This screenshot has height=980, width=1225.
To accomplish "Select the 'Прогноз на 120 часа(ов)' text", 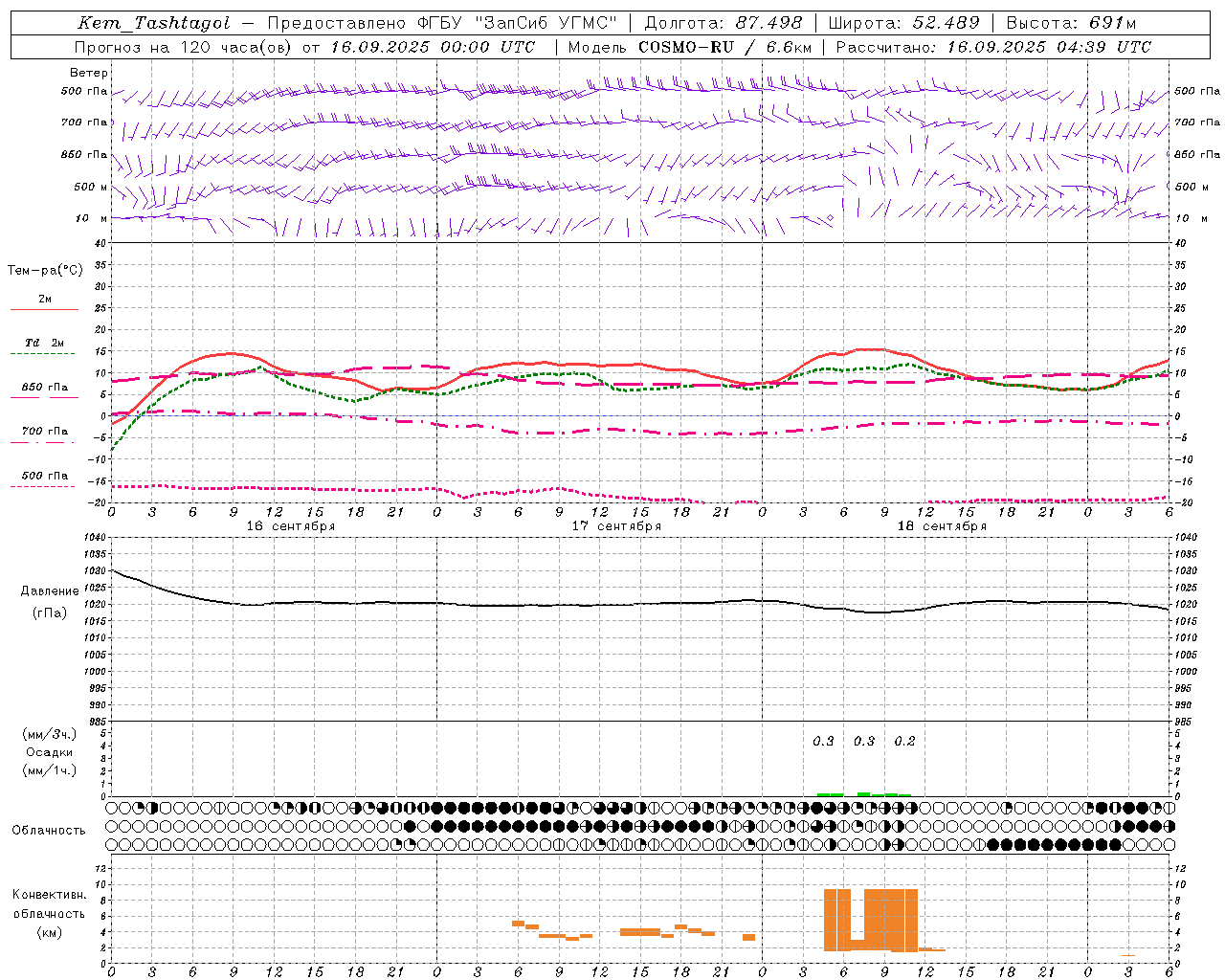I will (x=185, y=47).
